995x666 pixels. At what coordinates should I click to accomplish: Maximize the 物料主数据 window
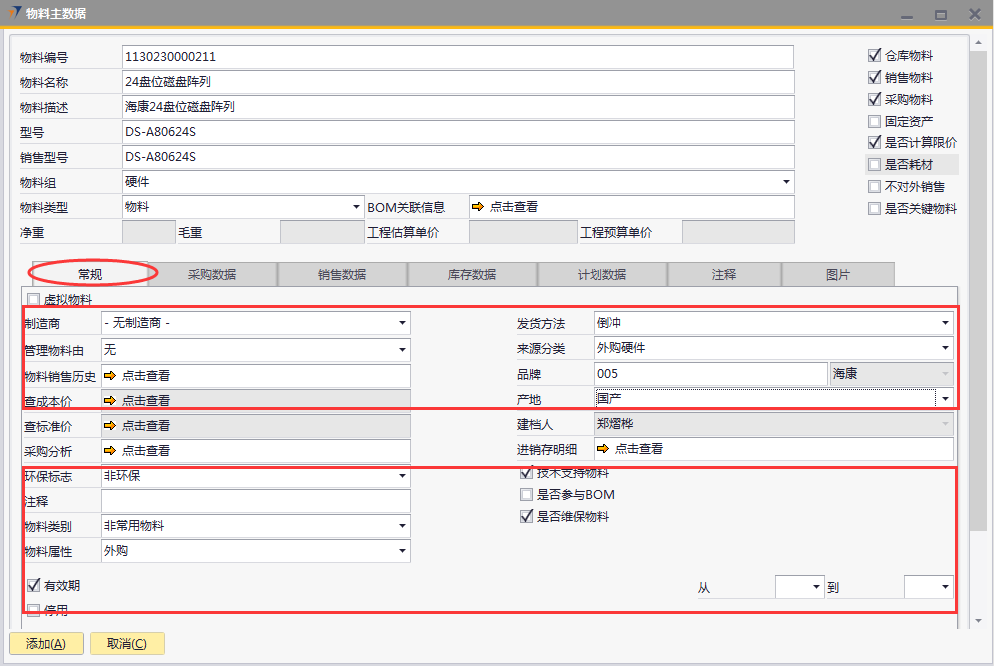pyautogui.click(x=940, y=14)
